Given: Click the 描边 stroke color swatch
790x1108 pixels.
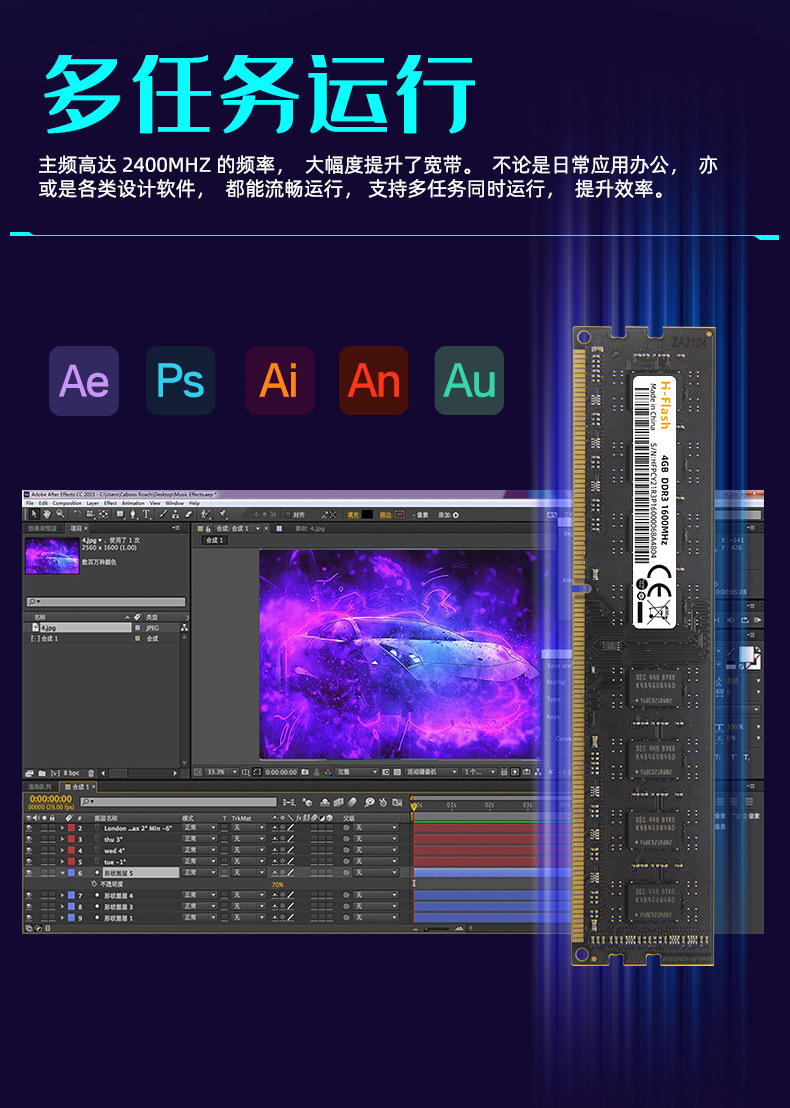Looking at the screenshot, I should click(399, 514).
